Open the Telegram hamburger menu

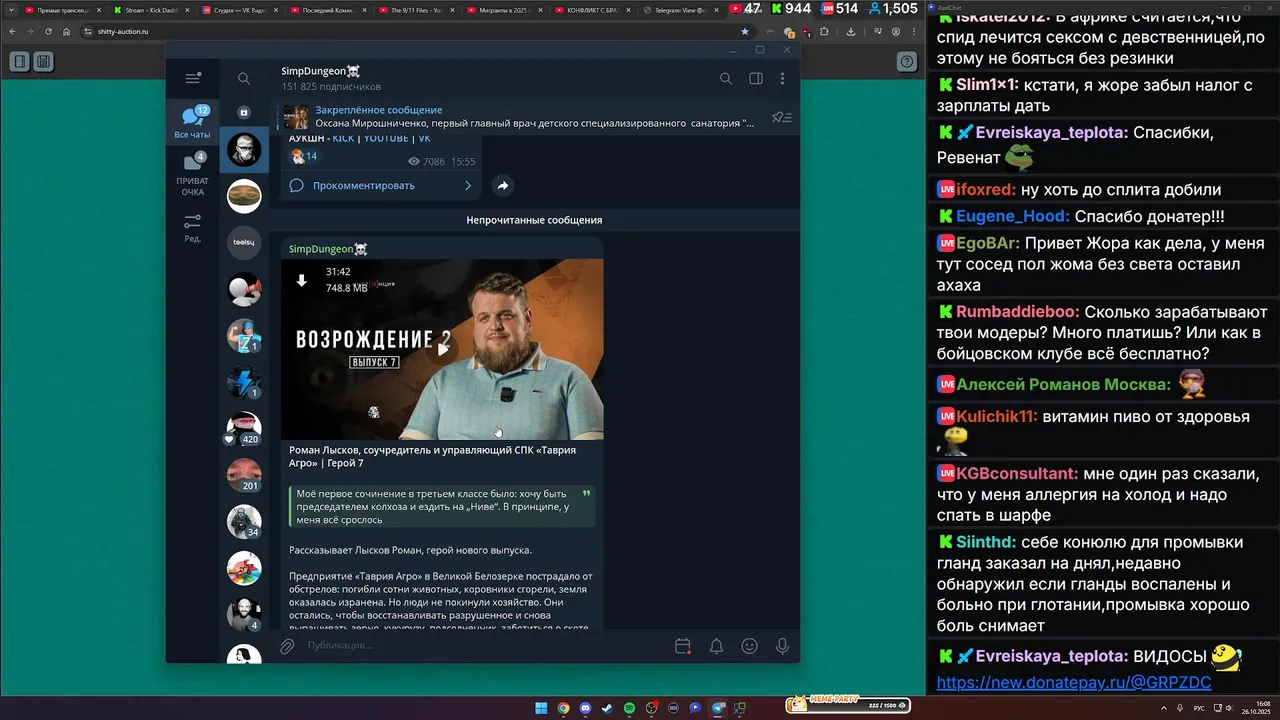[193, 78]
